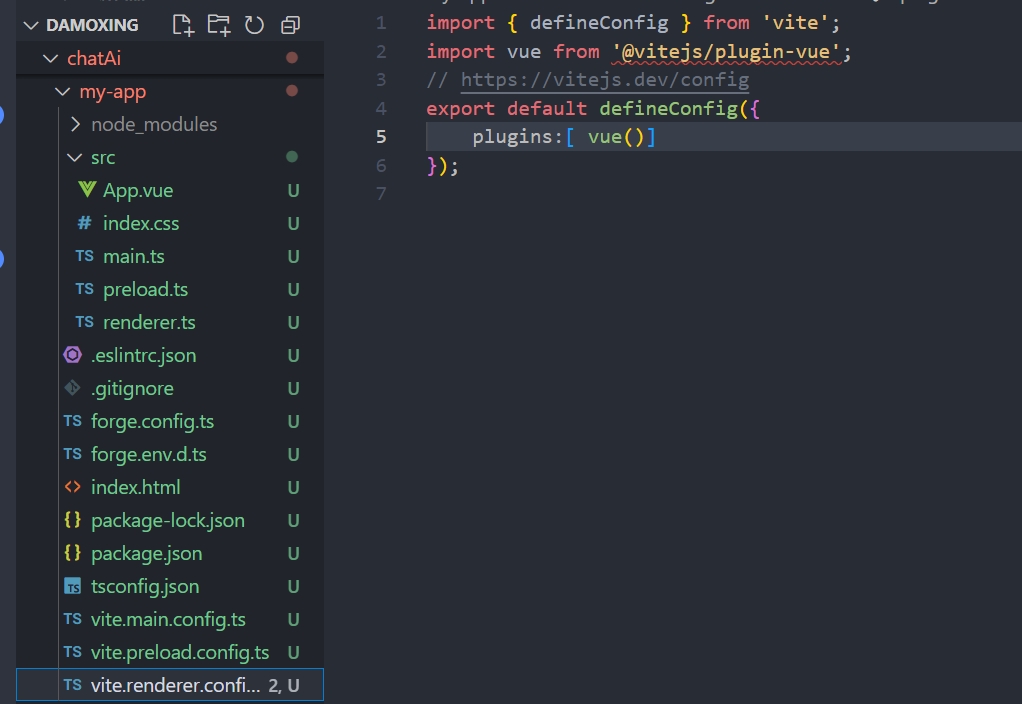This screenshot has width=1022, height=704.
Task: Refresh the explorer with the circular arrow icon
Action: (x=254, y=25)
